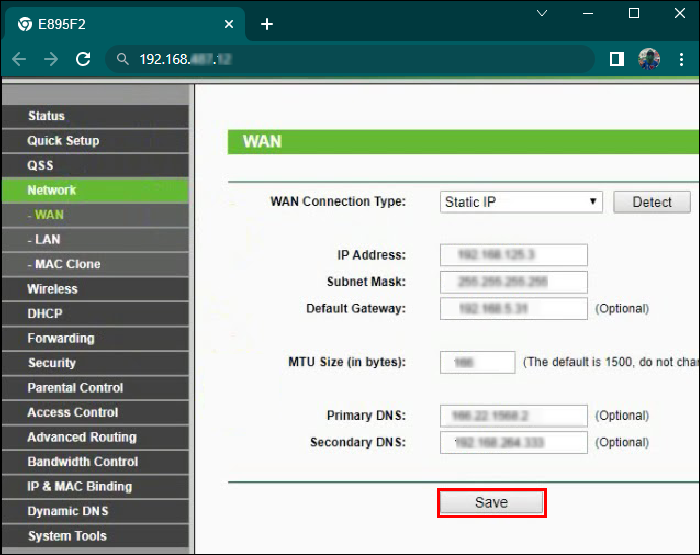Open Quick Setup in sidebar

96,141
